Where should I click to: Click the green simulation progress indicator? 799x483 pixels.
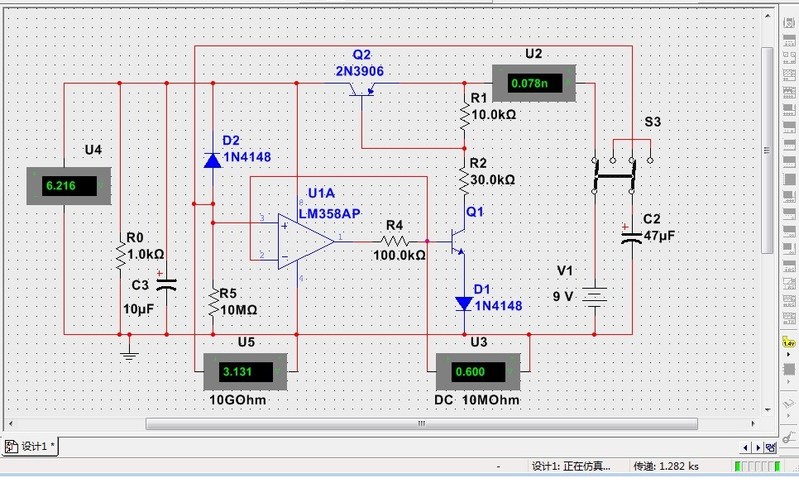755,466
